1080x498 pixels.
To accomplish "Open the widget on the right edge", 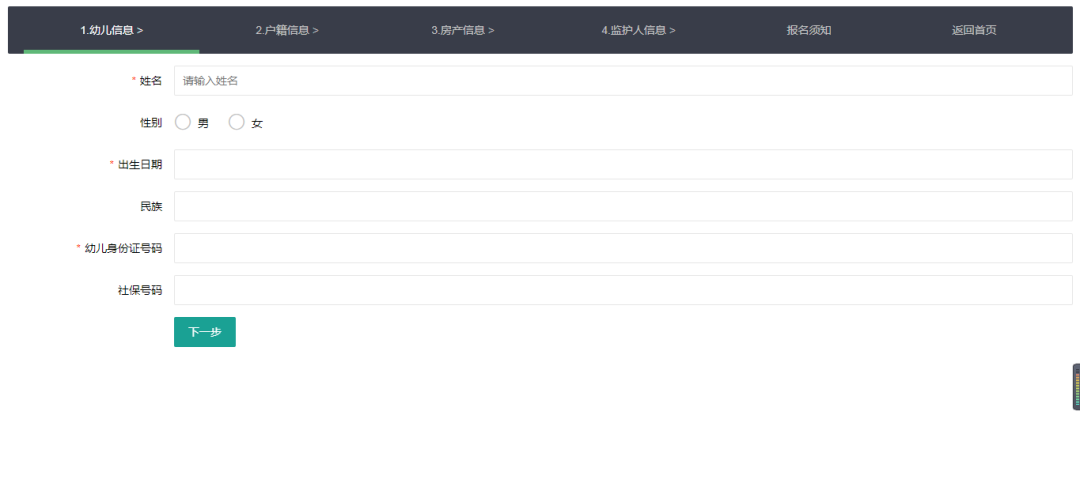I will 1076,387.
